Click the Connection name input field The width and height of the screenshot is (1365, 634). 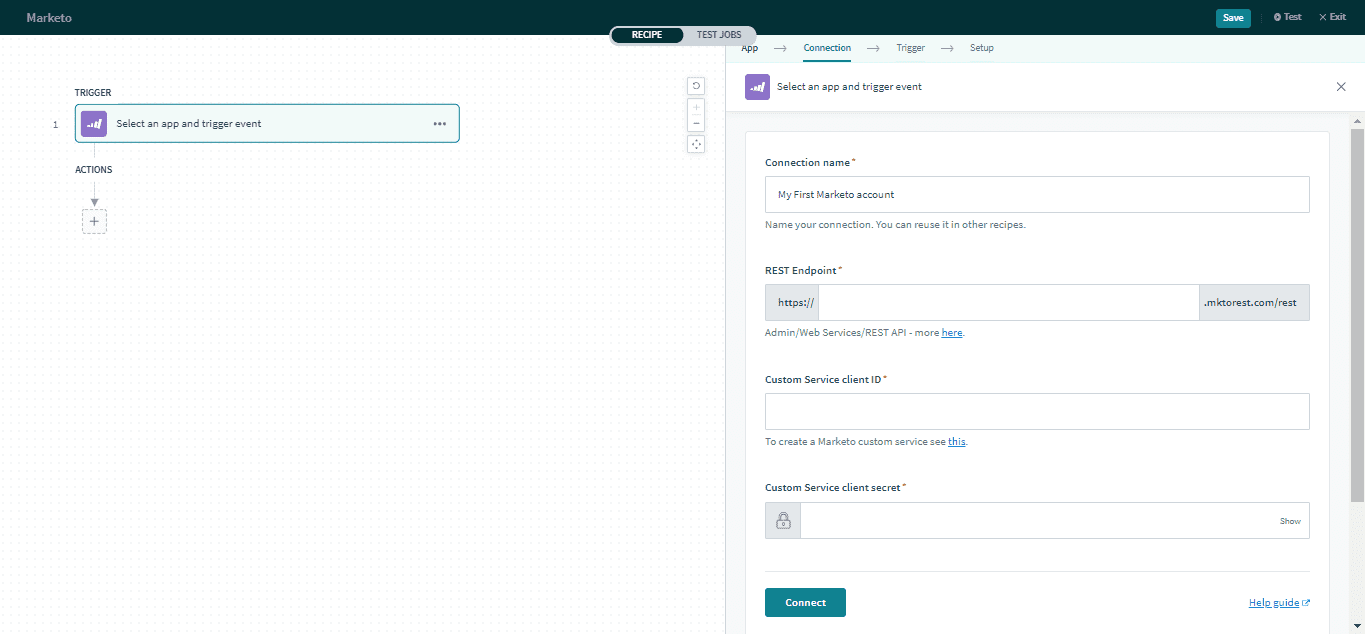(x=1036, y=194)
